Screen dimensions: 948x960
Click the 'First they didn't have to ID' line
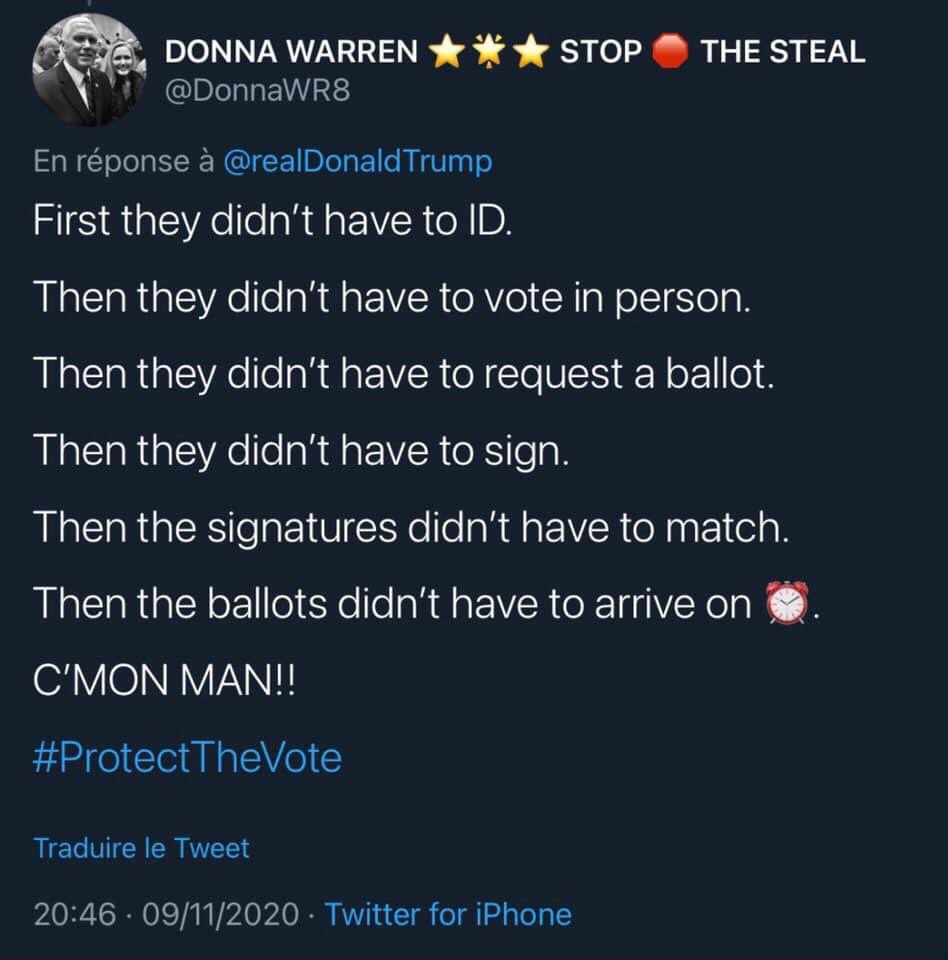click(x=272, y=219)
